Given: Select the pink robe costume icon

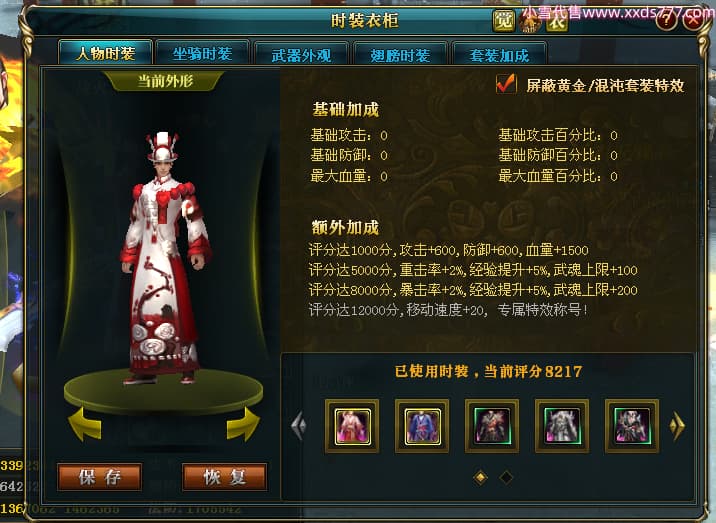Looking at the screenshot, I should click(x=352, y=426).
